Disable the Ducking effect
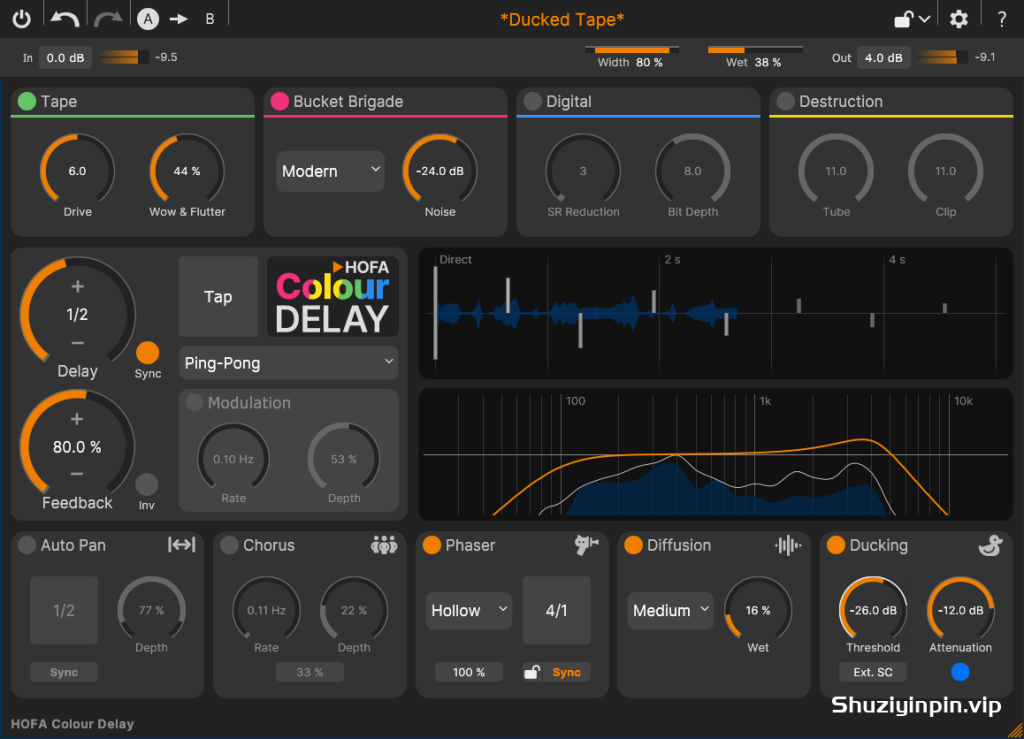Viewport: 1024px width, 739px height. (836, 545)
